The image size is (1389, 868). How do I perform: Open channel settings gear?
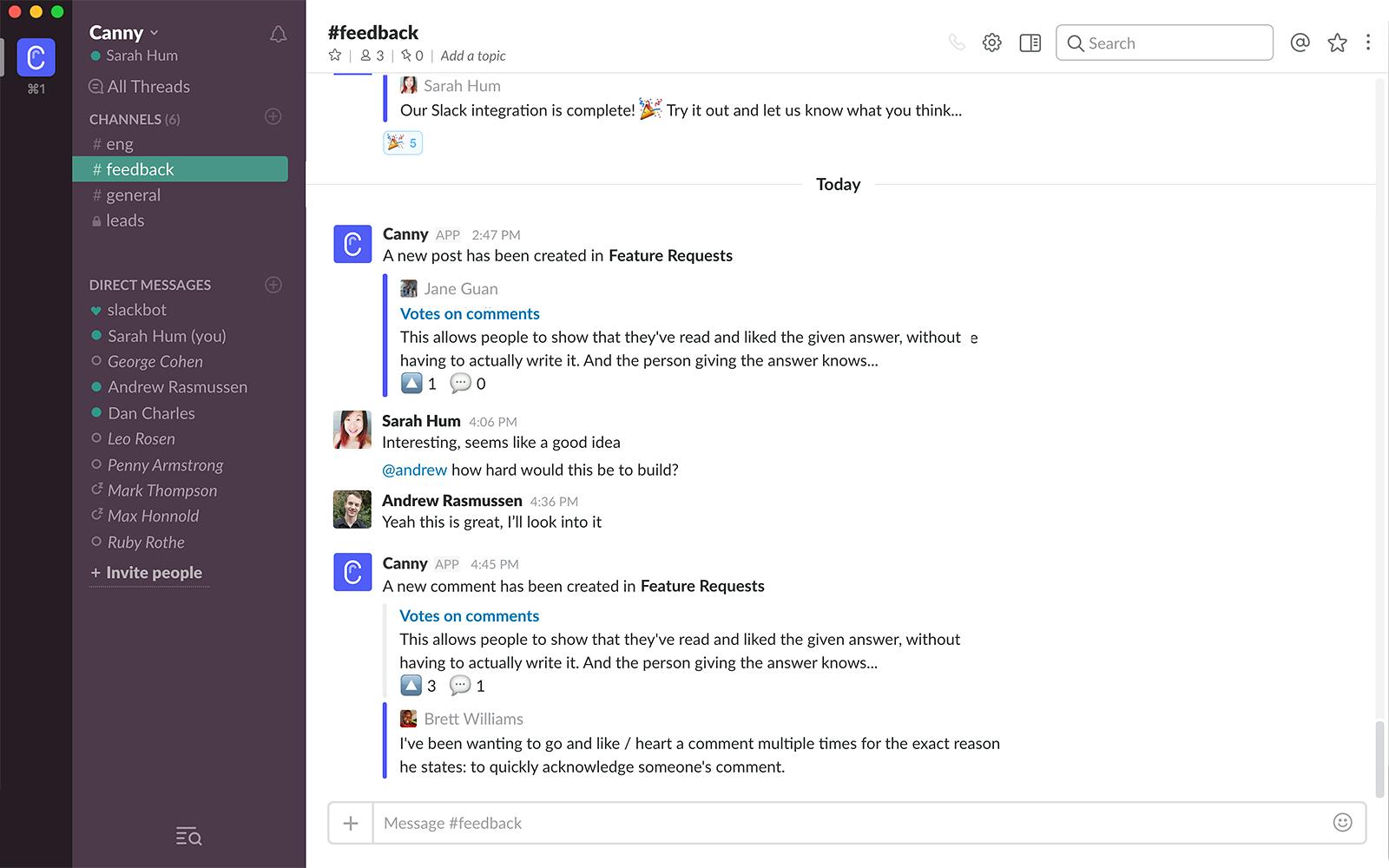[x=992, y=43]
